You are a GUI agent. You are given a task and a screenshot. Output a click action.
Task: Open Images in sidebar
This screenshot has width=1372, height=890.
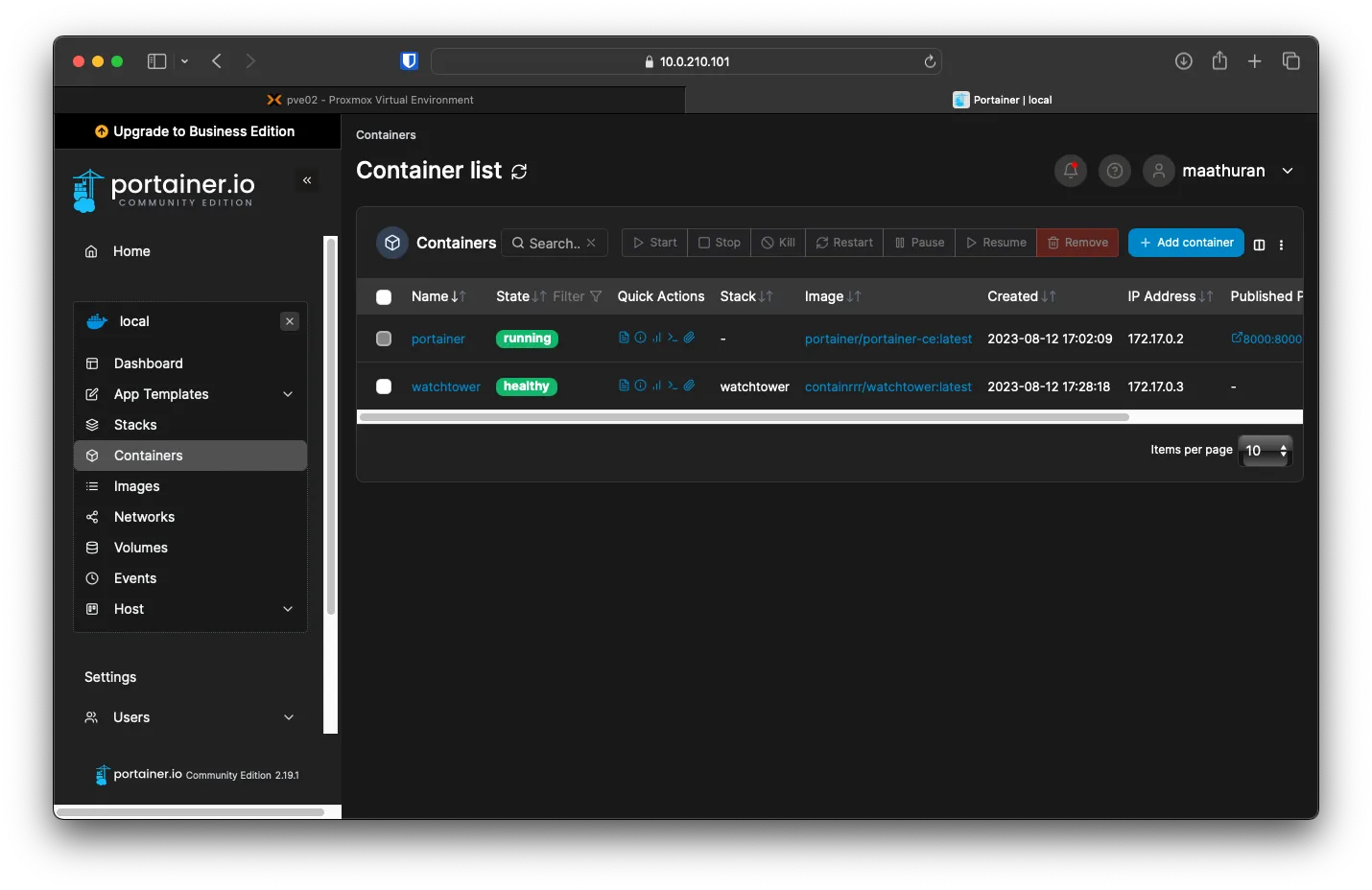coord(190,486)
